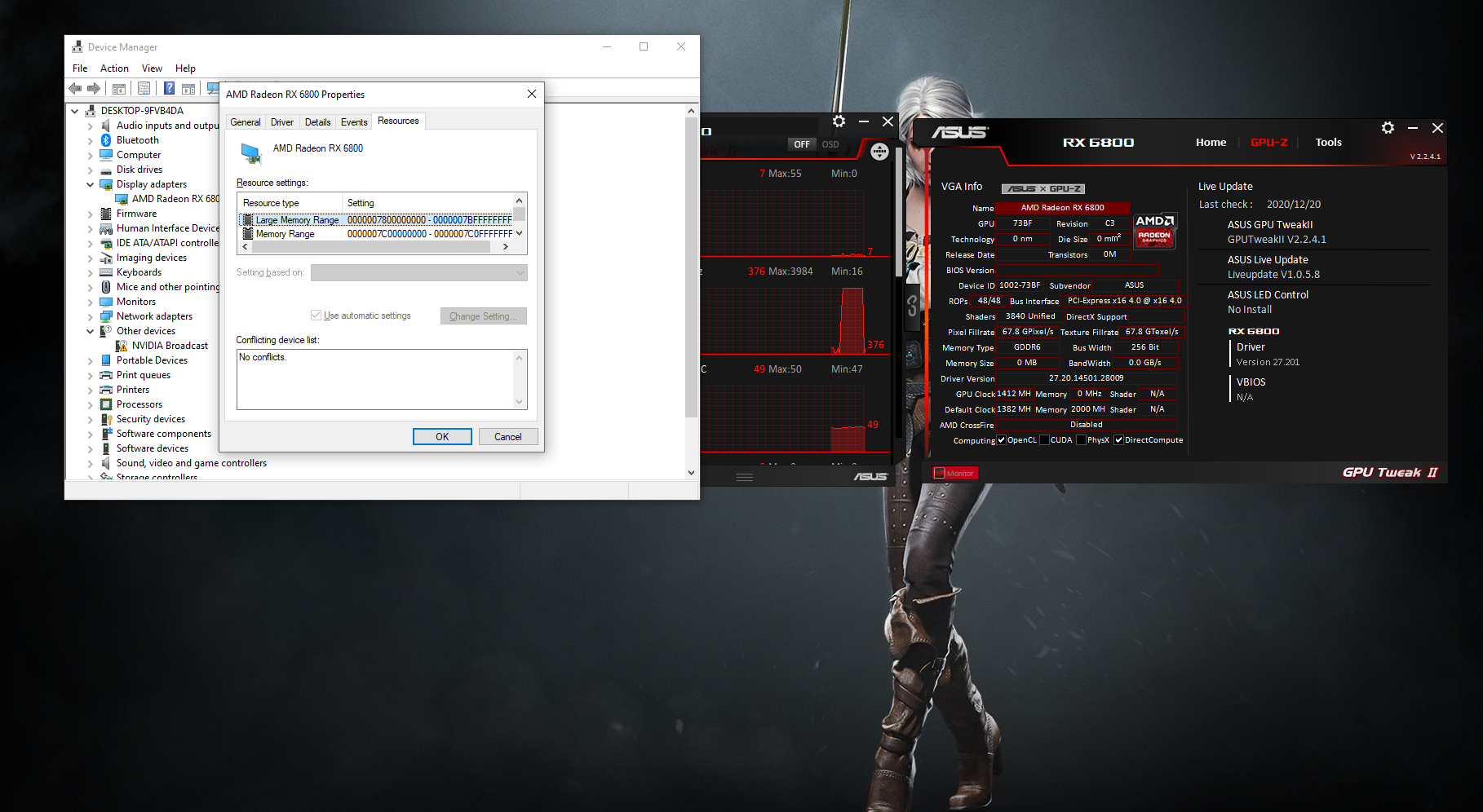Open the Tools tab in GPU Tweak II
This screenshot has height=812, width=1483.
tap(1328, 143)
